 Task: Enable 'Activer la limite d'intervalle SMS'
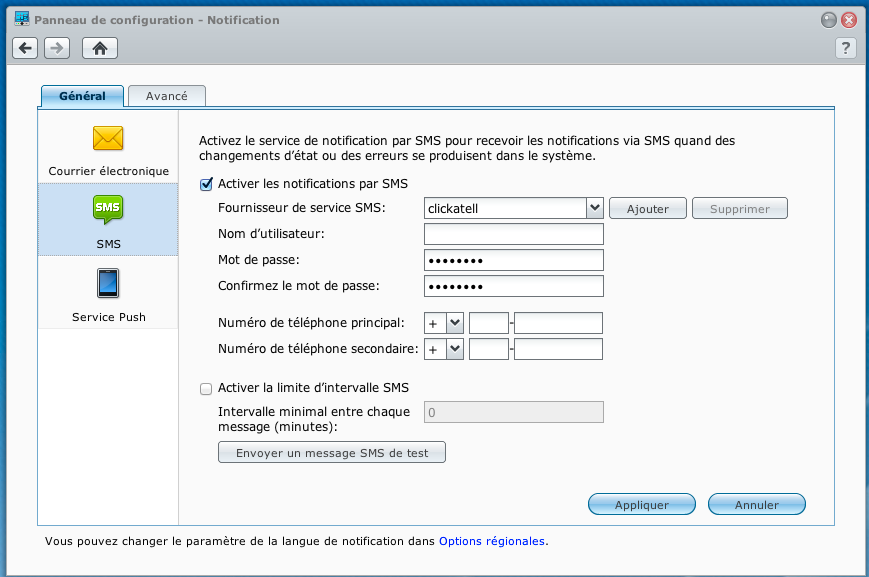coord(206,389)
